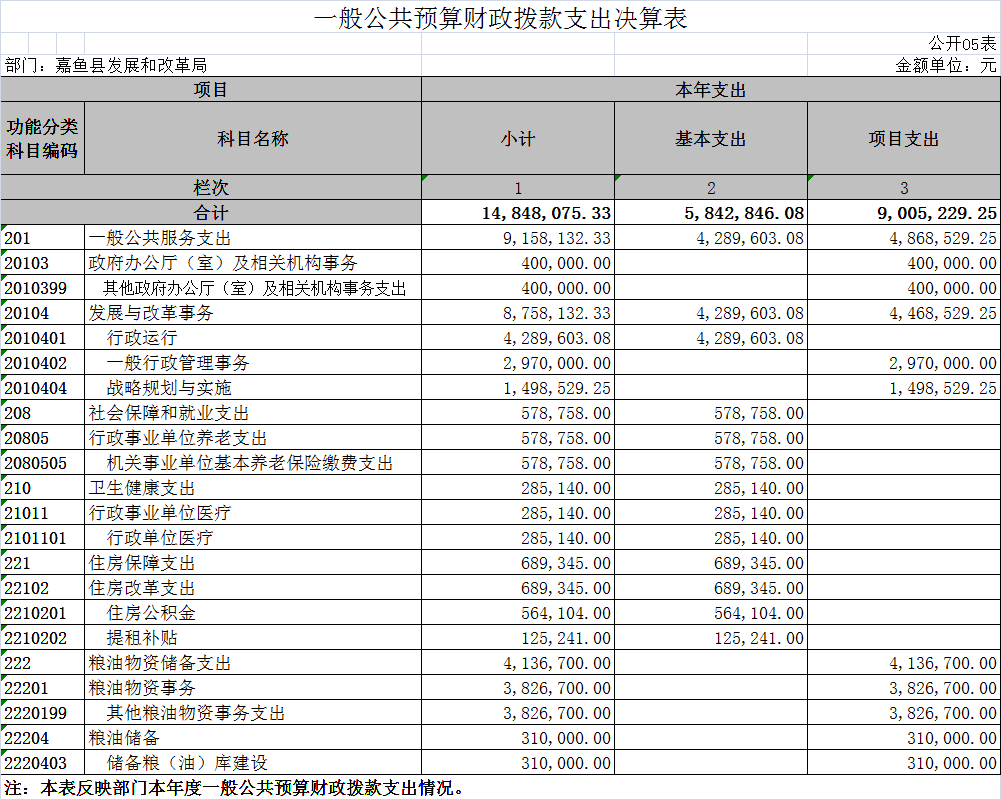The height and width of the screenshot is (800, 1001).
Task: Select 政府办公厅（室）及相关机构事务 cell
Action: tap(253, 262)
